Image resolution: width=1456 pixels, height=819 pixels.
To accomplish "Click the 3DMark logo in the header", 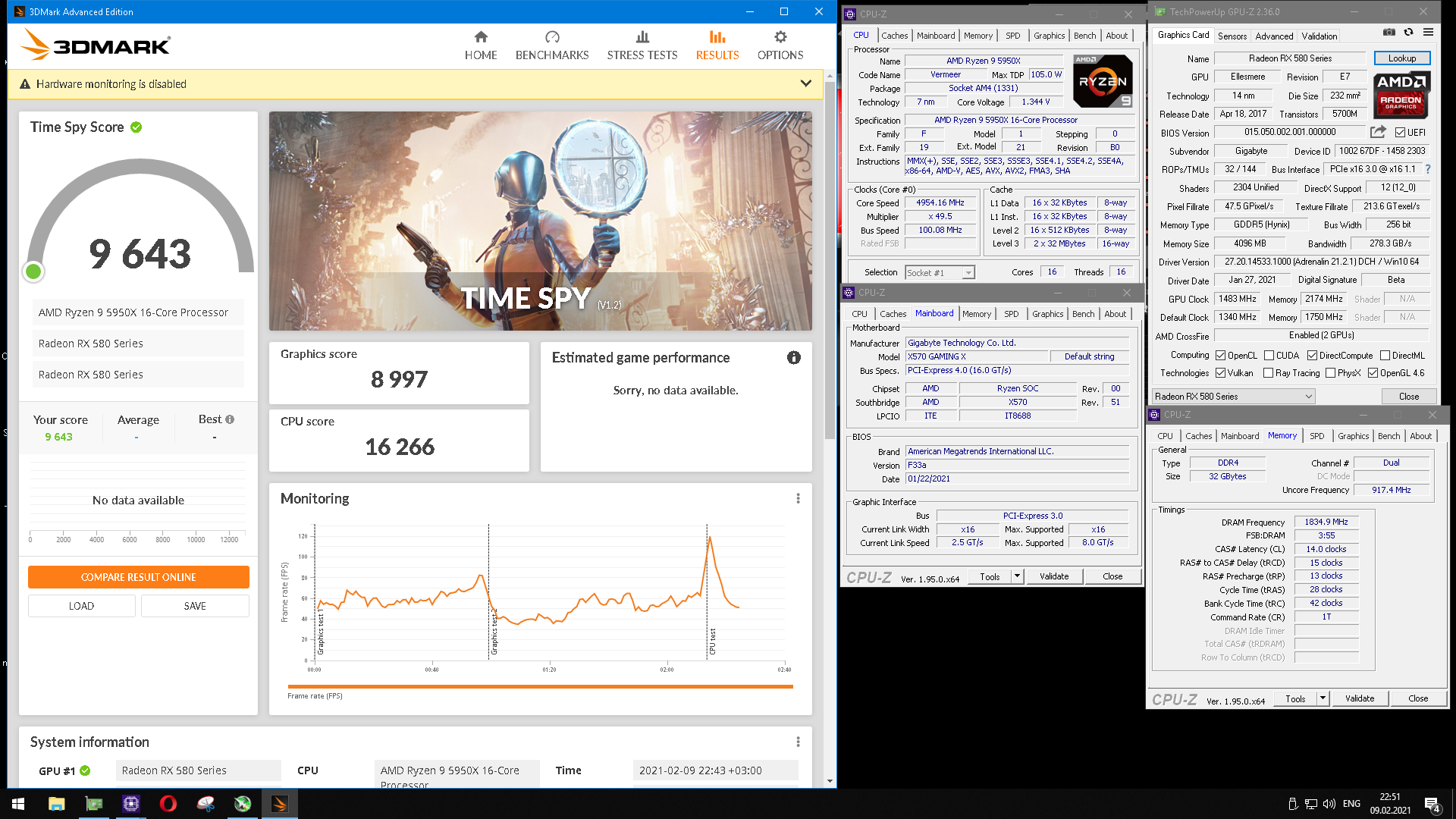I will point(96,45).
